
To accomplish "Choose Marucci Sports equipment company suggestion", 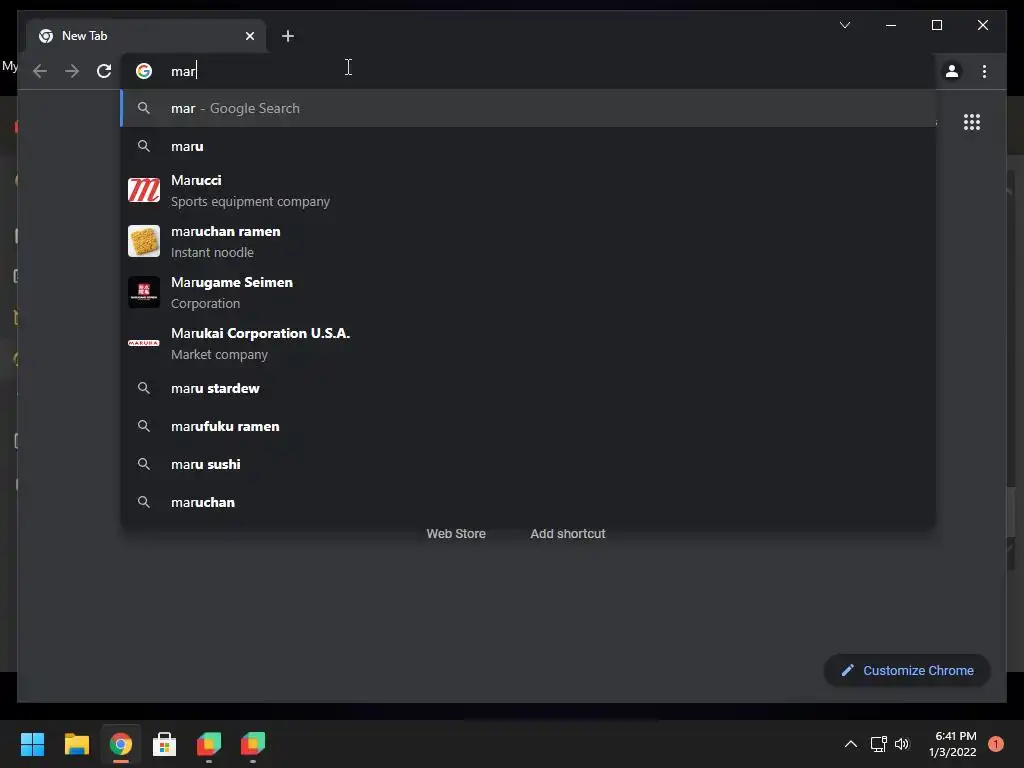I will point(528,191).
